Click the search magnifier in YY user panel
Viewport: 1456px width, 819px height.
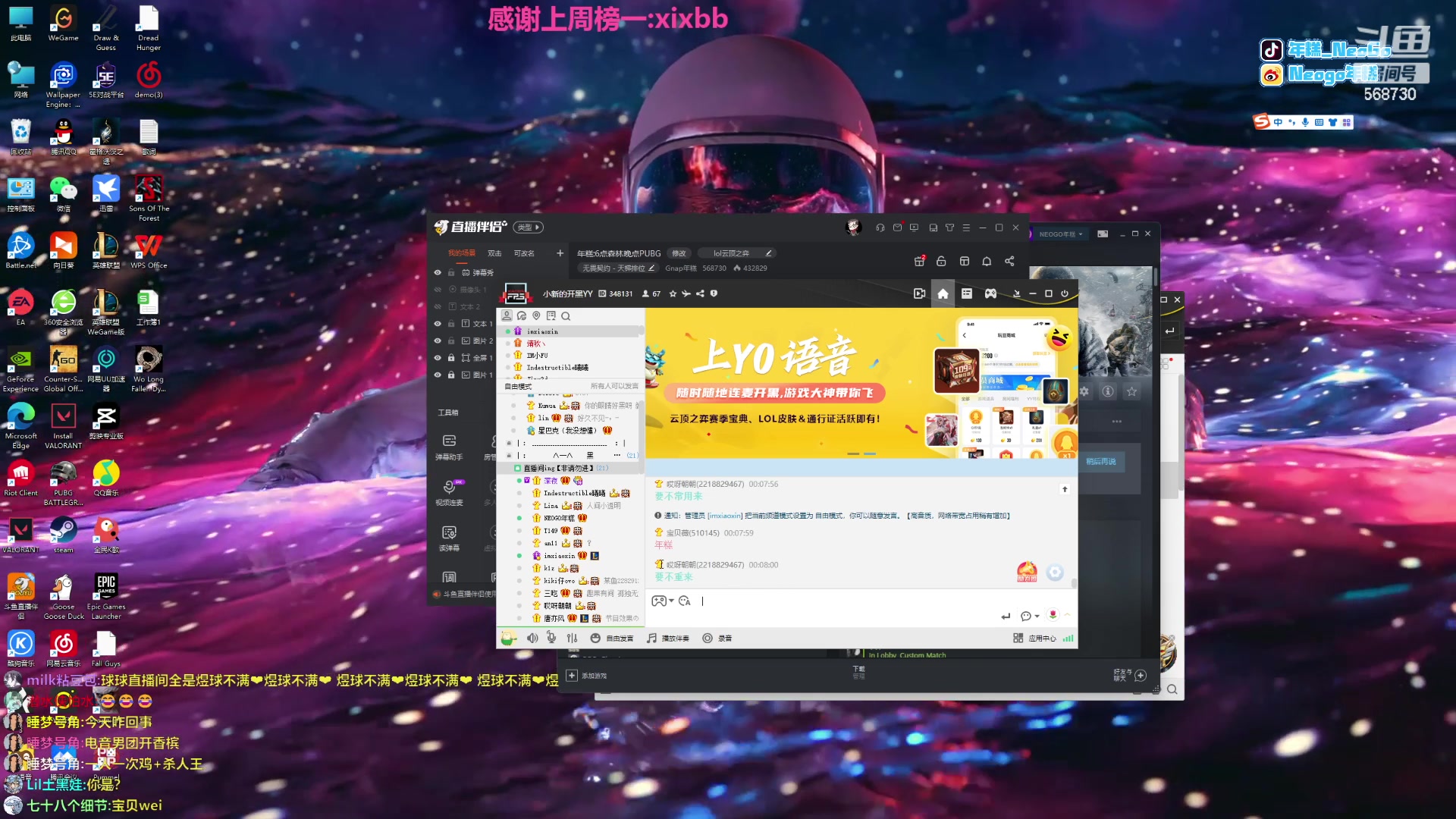(x=566, y=316)
